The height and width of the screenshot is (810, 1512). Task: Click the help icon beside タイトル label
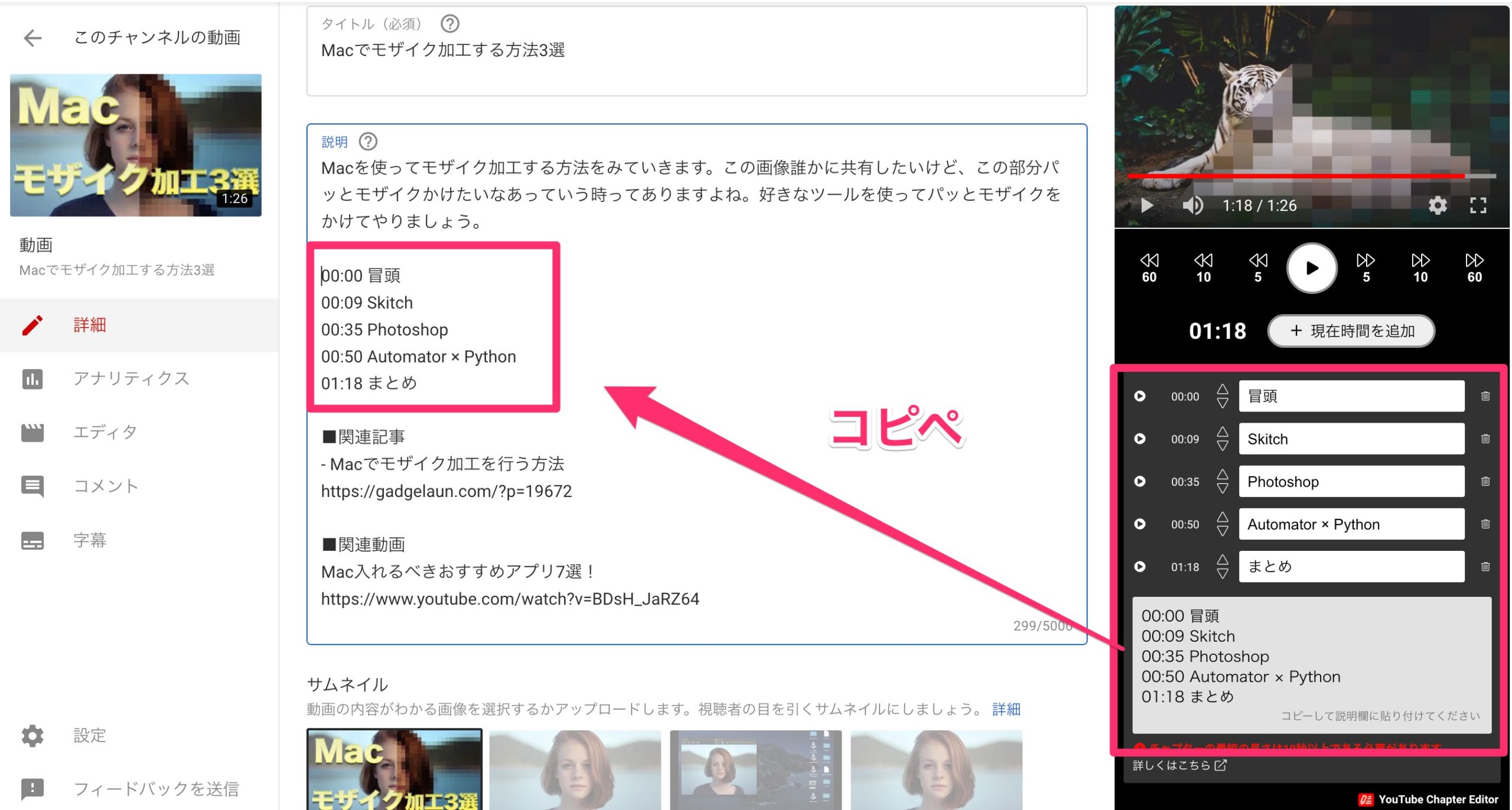[450, 24]
